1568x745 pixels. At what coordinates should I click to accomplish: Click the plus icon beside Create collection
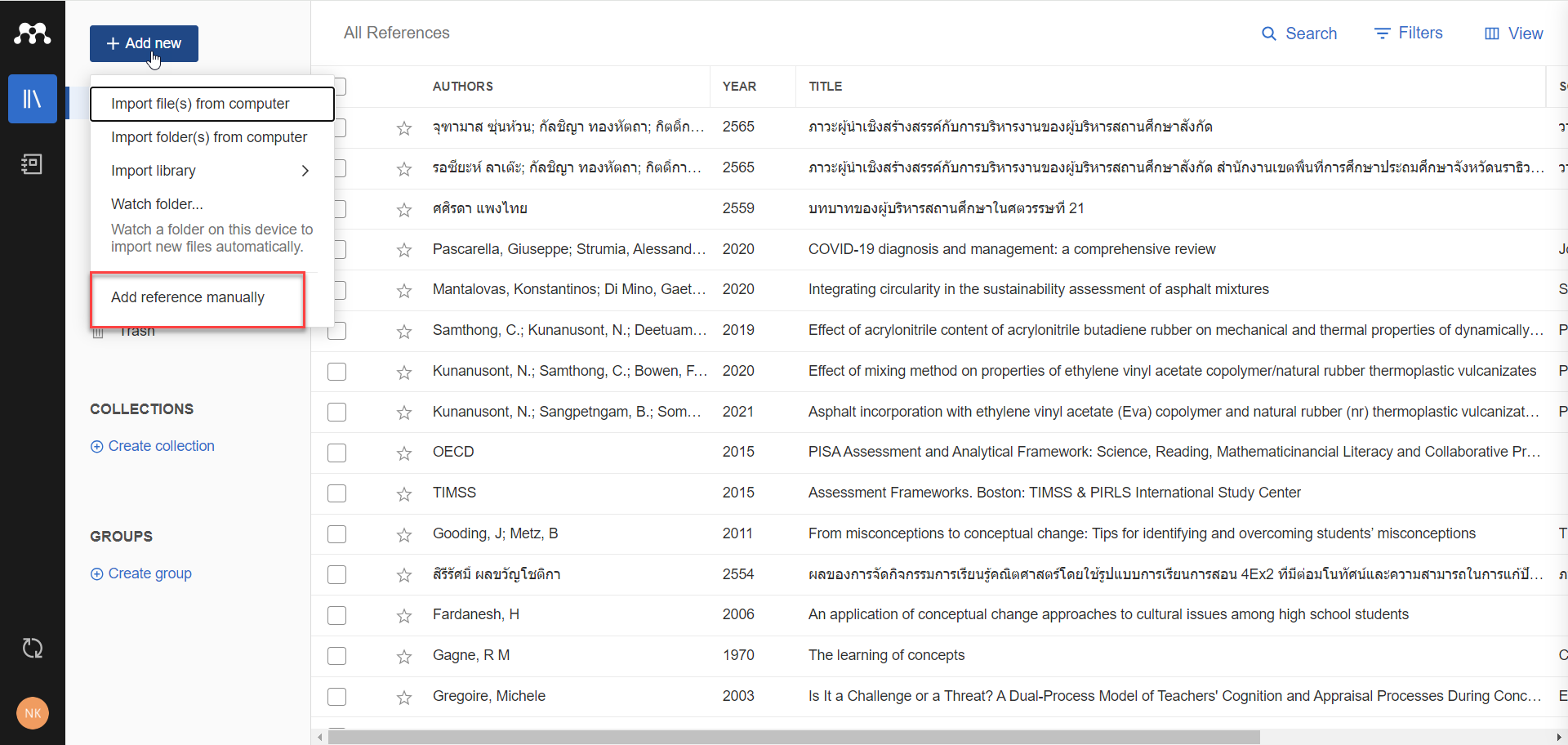tap(97, 447)
